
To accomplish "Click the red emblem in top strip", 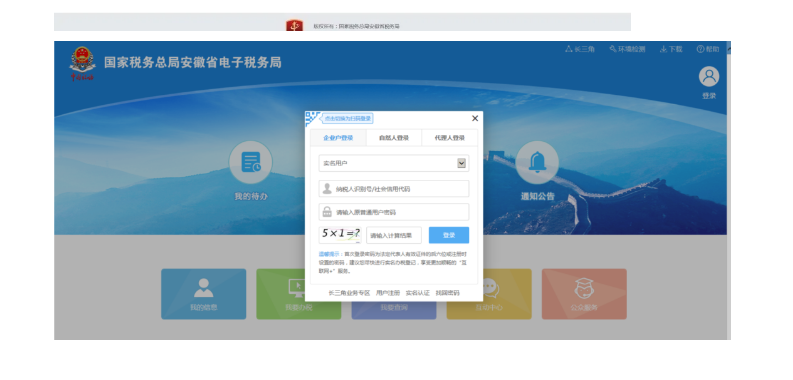I will click(294, 25).
